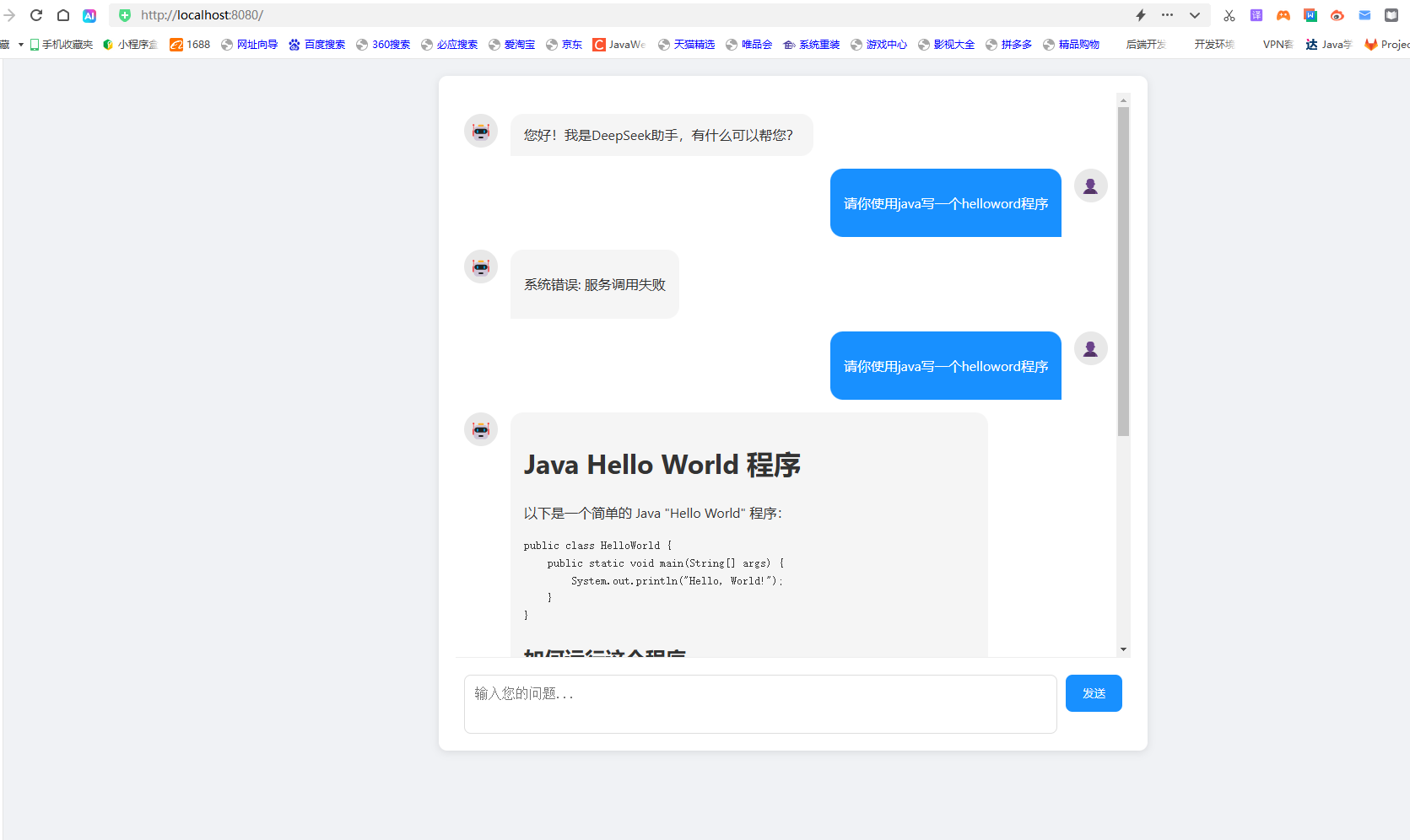Open the 1688 bookmark

(x=190, y=45)
